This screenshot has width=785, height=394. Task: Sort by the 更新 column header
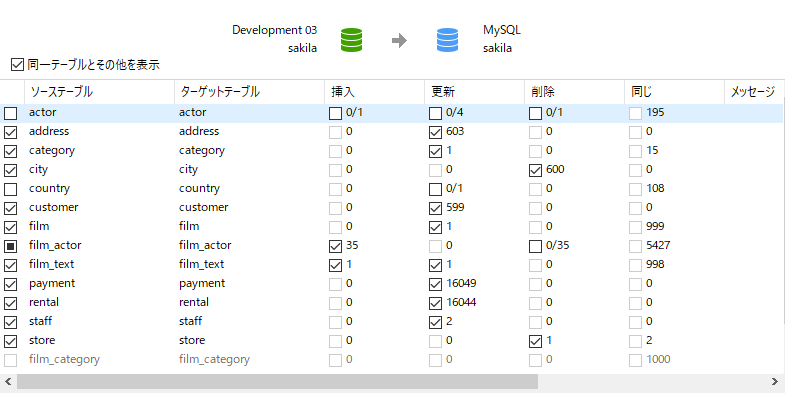475,92
